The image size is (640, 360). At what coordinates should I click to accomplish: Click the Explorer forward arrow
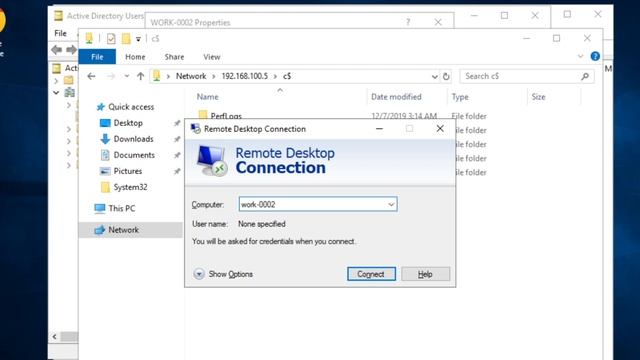111,76
